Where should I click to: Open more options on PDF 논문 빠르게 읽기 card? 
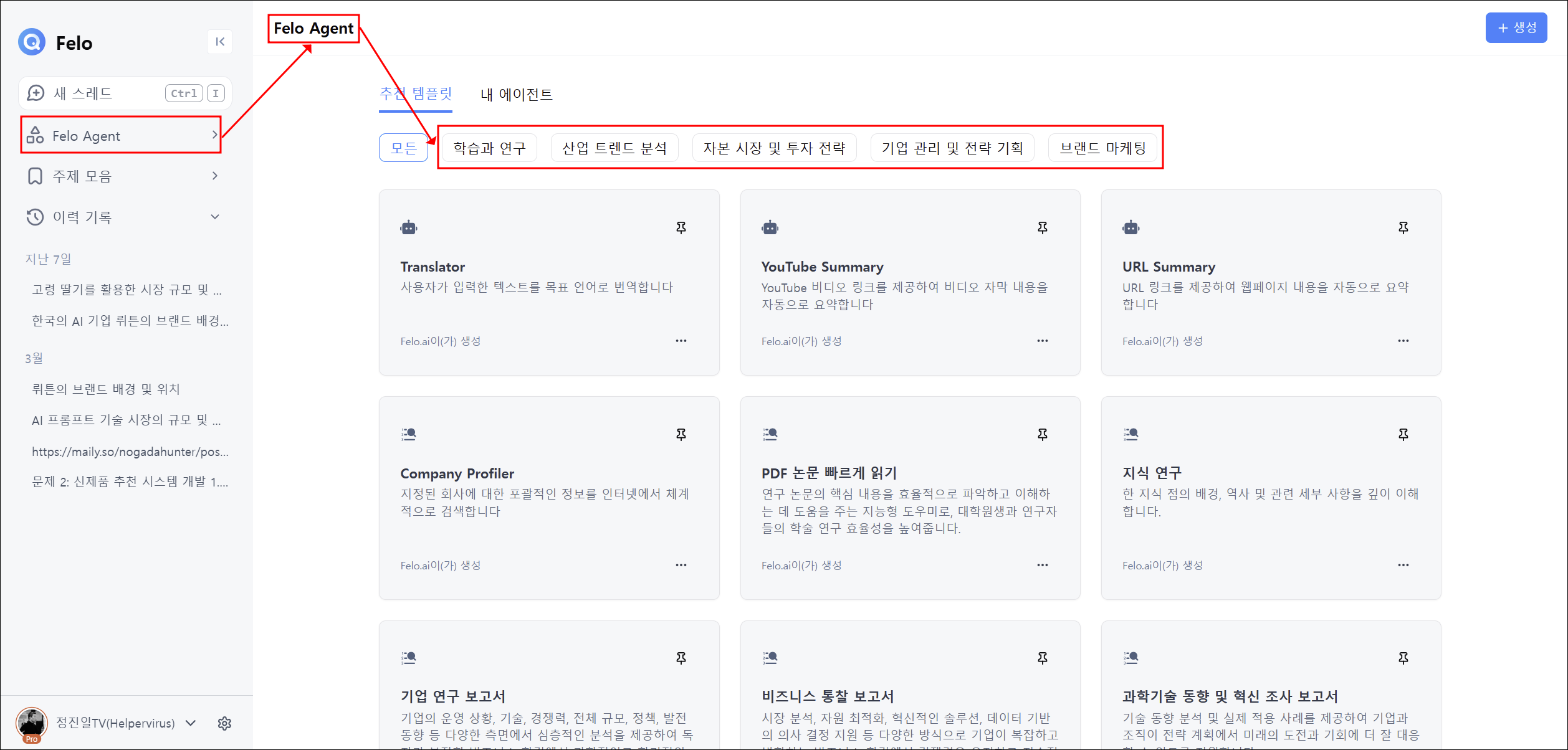coord(1043,565)
